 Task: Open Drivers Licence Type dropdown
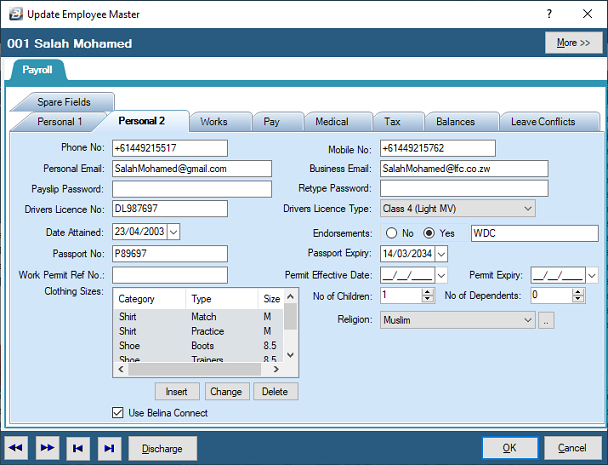click(527, 209)
